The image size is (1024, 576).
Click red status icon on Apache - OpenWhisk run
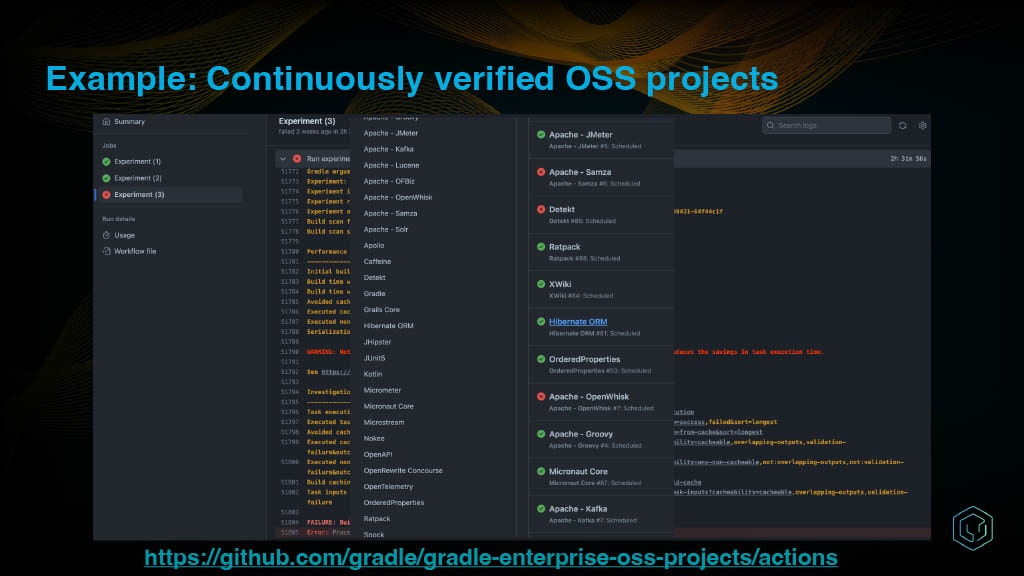541,396
